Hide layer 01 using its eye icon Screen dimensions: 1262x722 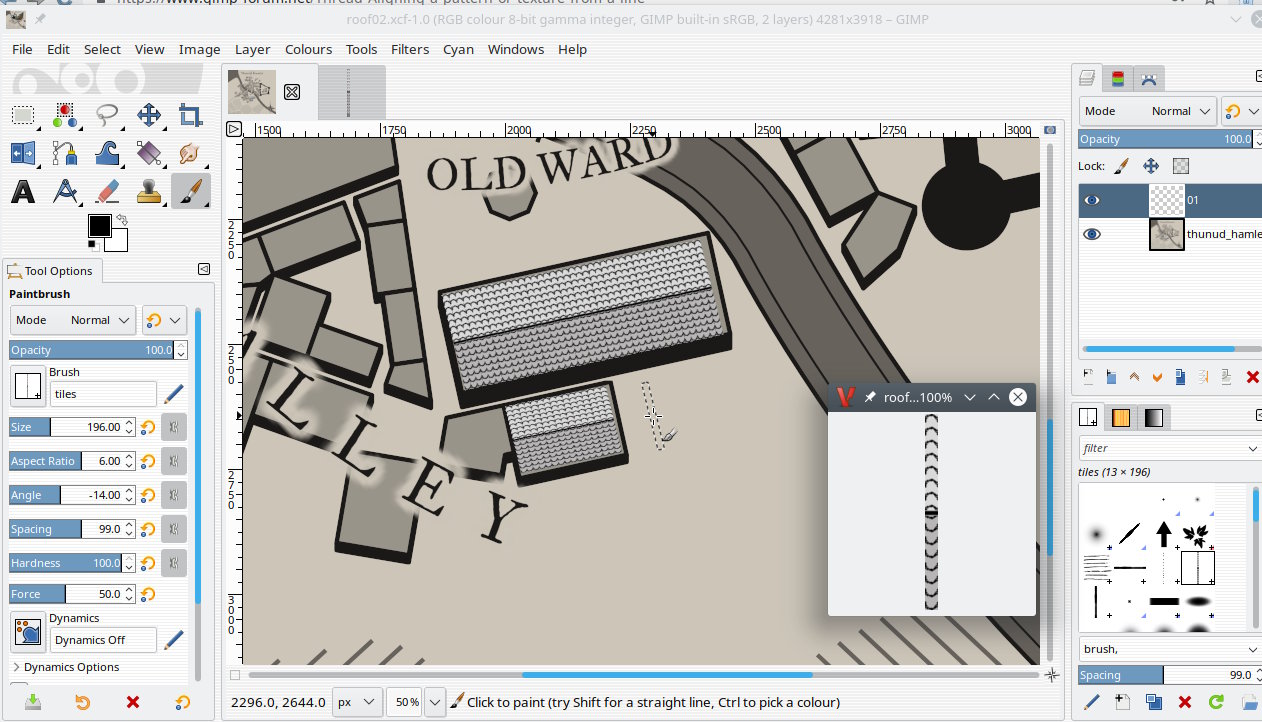[1092, 200]
